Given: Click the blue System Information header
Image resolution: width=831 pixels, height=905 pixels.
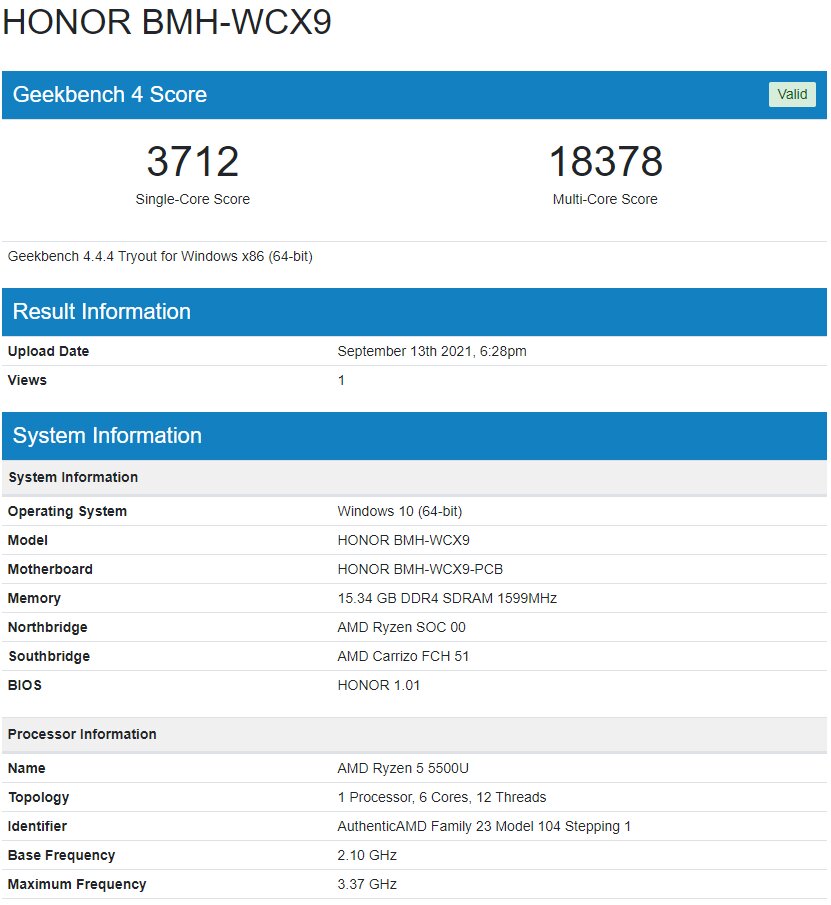Looking at the screenshot, I should tap(414, 436).
